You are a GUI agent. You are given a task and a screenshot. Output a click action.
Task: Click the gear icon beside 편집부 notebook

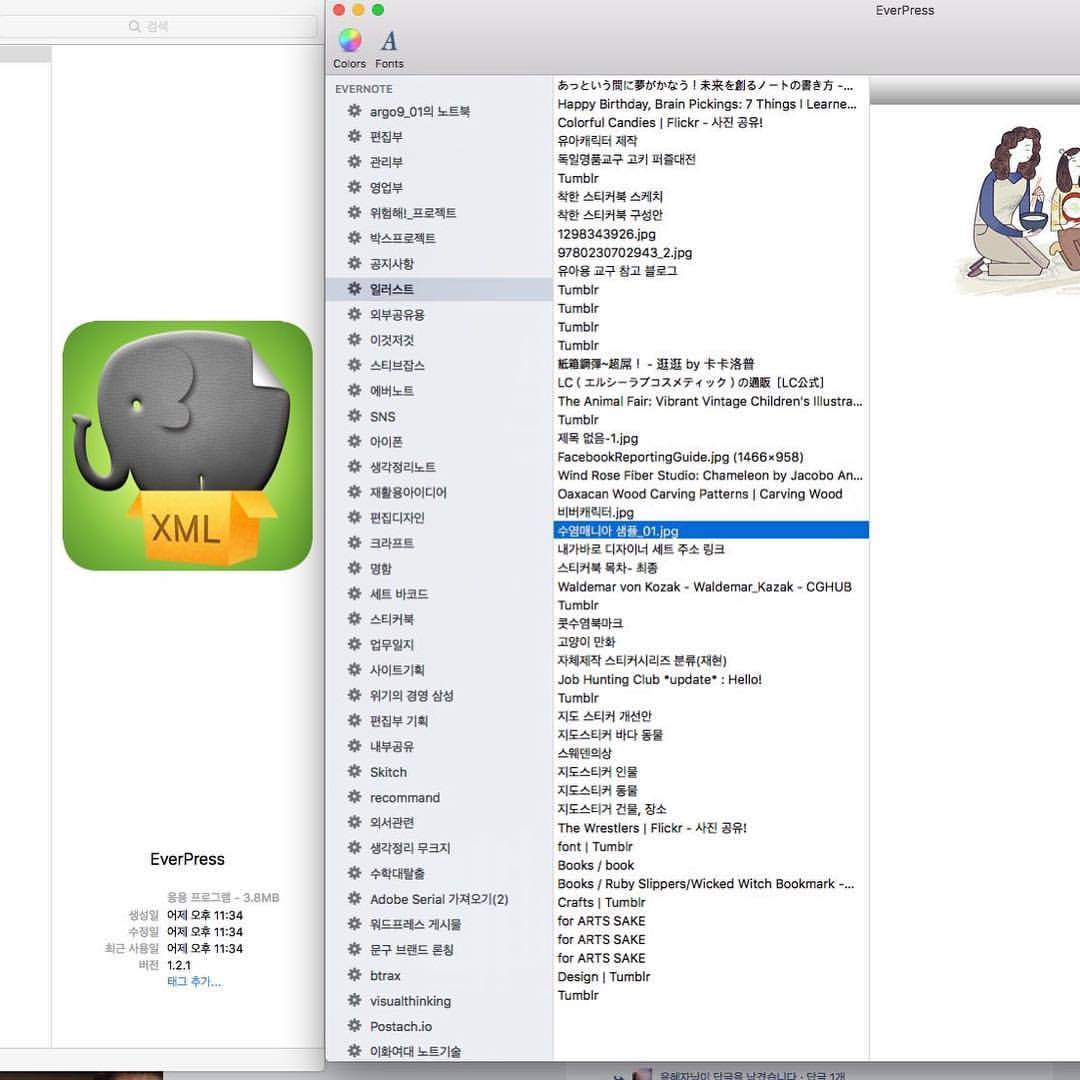(x=354, y=136)
